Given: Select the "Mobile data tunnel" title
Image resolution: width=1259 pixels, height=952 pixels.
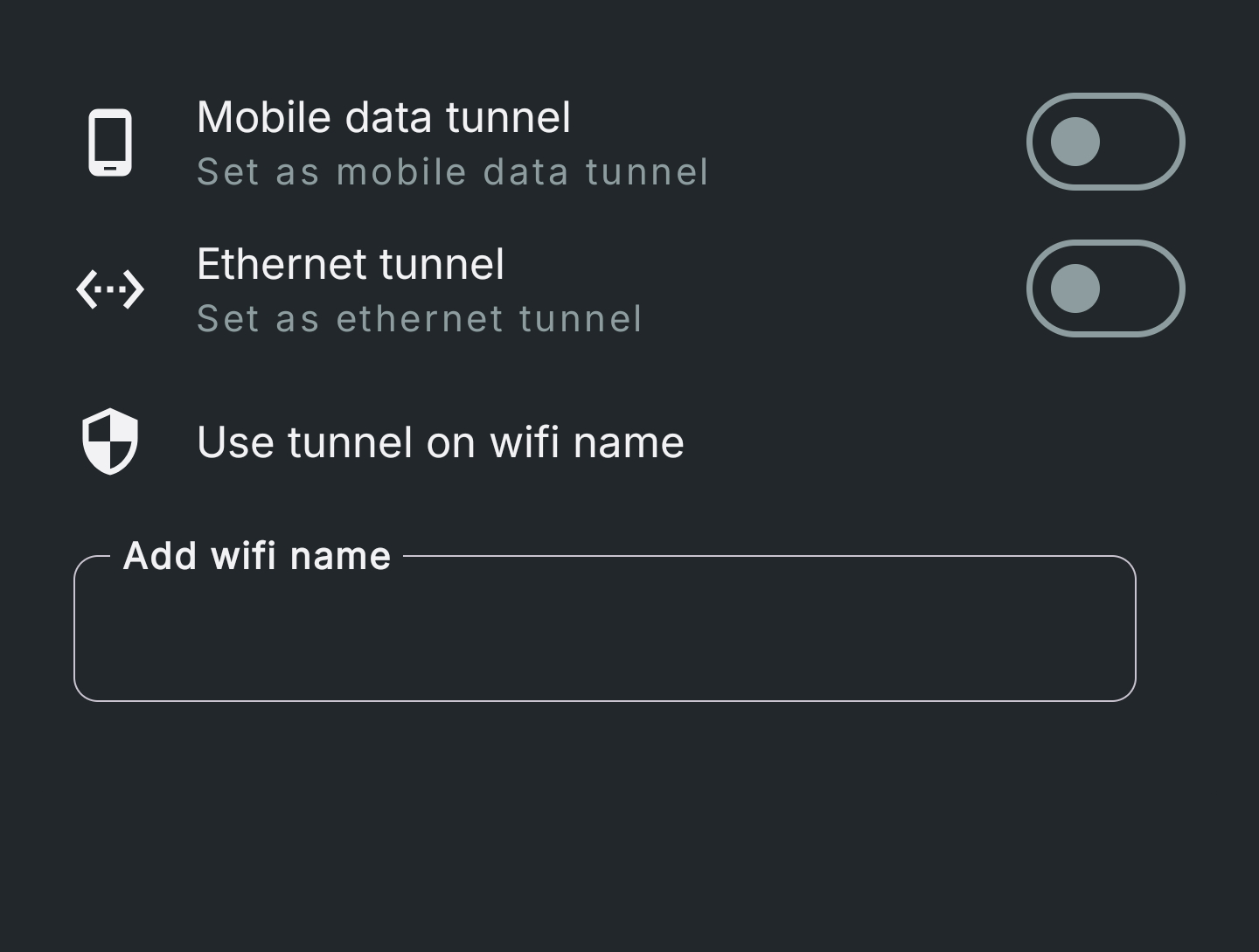Looking at the screenshot, I should point(384,117).
